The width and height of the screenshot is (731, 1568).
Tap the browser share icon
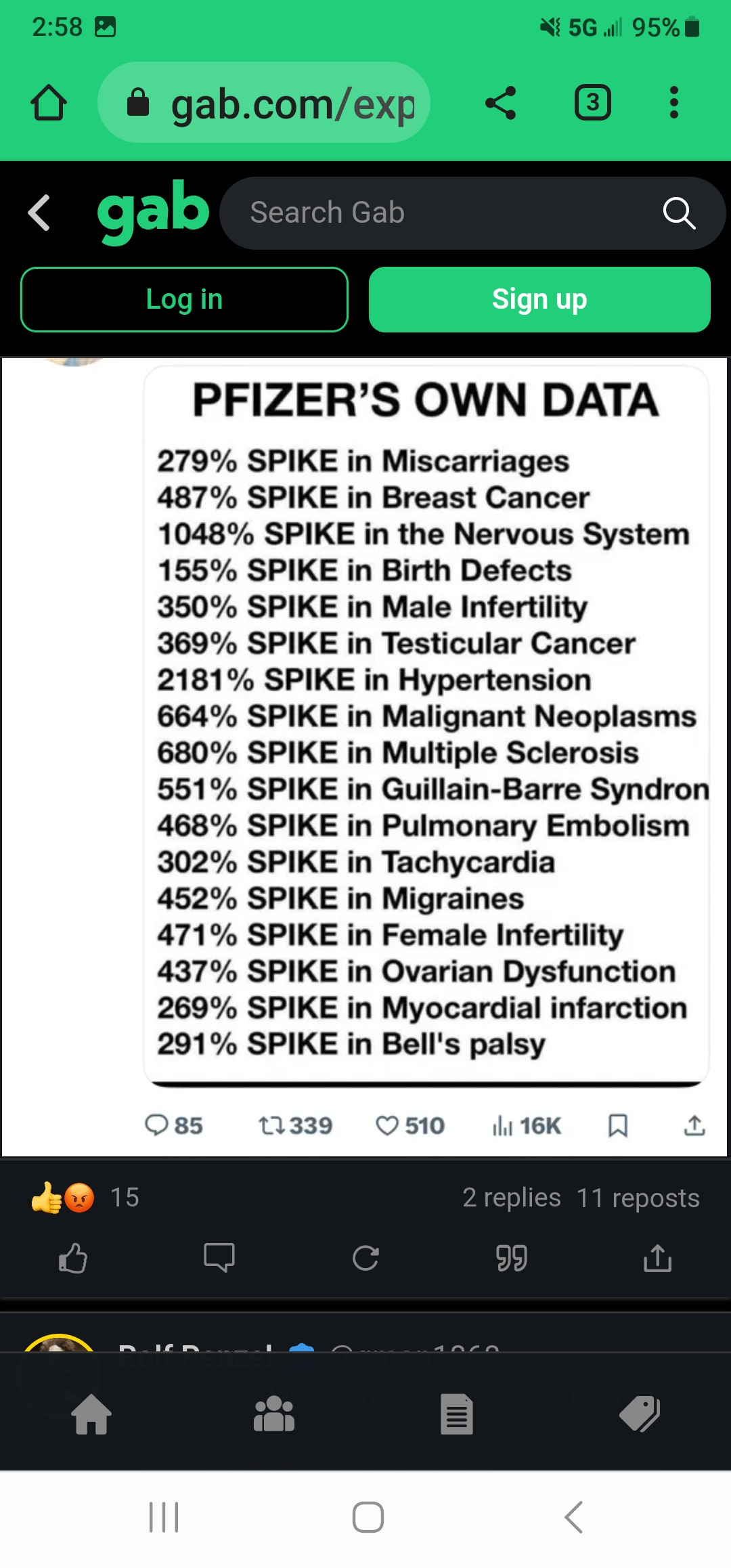(x=501, y=103)
